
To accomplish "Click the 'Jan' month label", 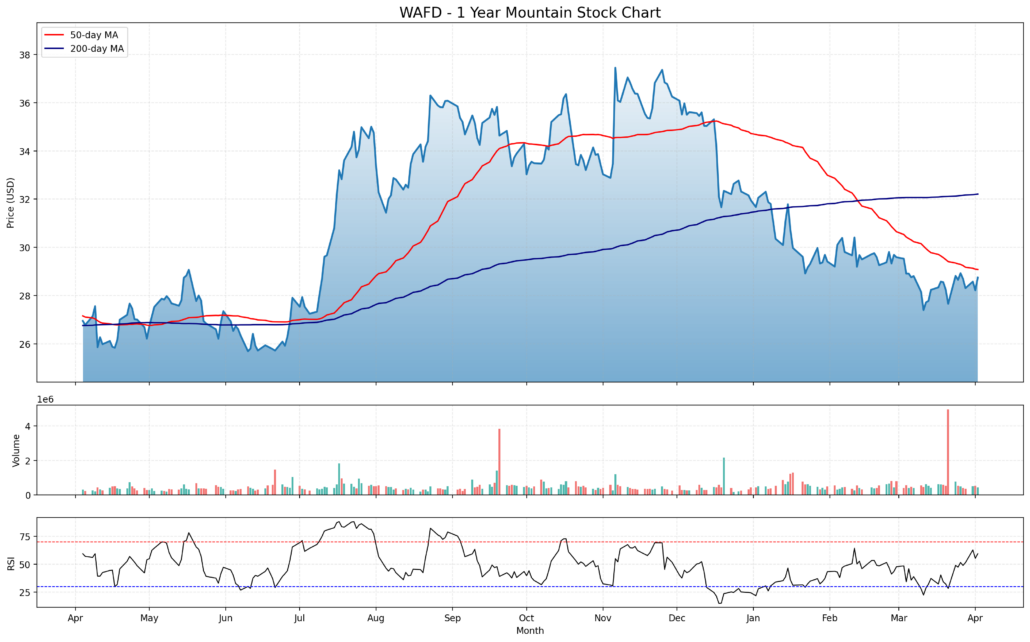I will pos(753,618).
